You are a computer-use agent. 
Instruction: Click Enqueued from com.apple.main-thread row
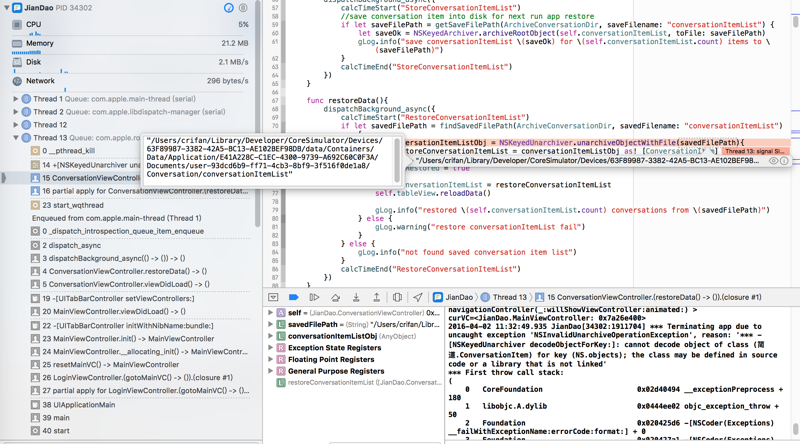tap(117, 218)
